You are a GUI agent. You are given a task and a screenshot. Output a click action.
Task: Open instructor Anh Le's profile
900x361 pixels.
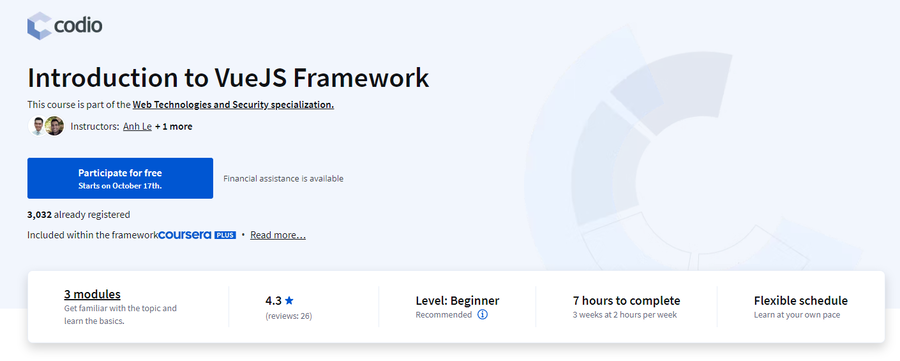137,126
